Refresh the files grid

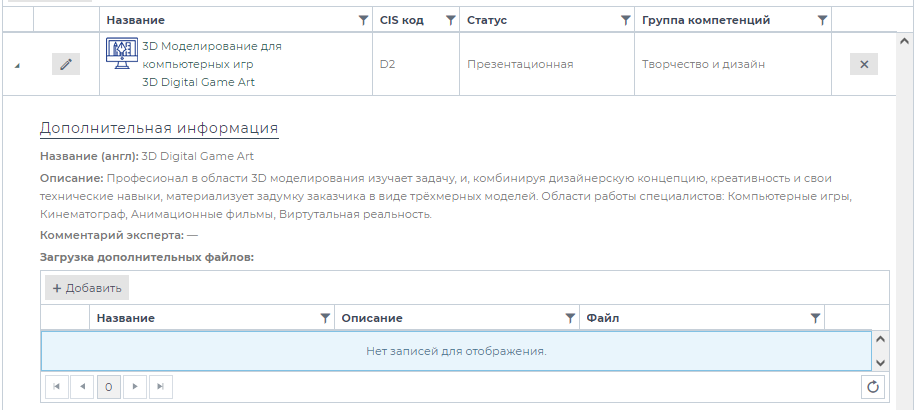pos(872,387)
